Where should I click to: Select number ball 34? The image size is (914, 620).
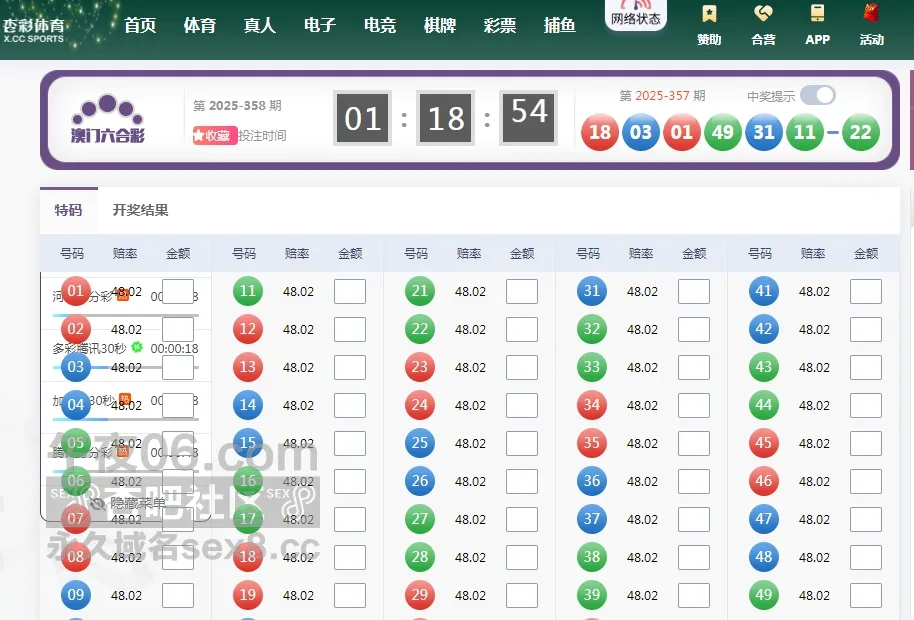click(592, 404)
